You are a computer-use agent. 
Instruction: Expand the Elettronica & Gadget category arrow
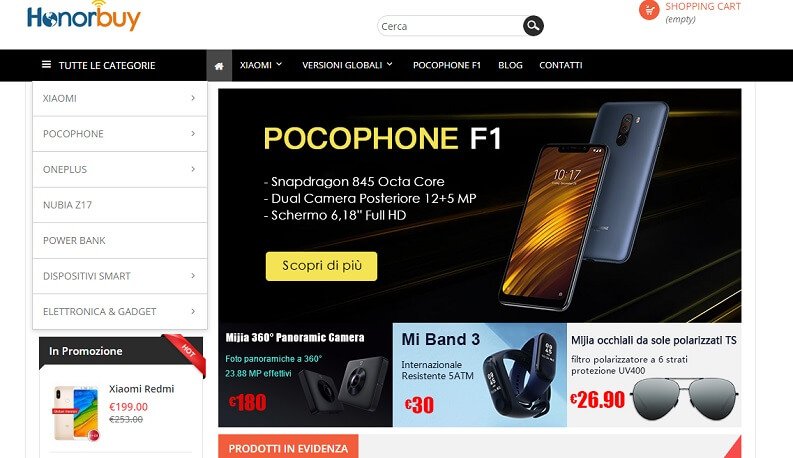193,311
